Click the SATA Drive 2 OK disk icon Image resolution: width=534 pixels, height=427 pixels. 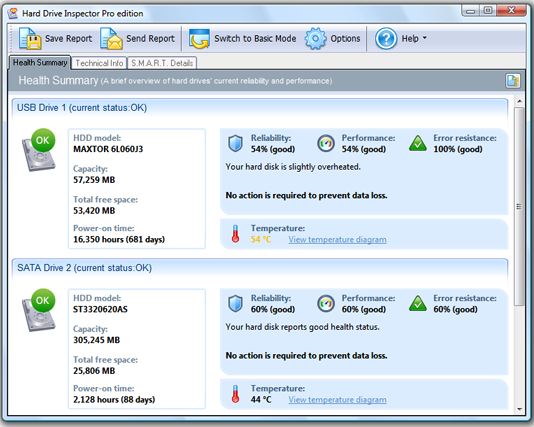[x=38, y=310]
